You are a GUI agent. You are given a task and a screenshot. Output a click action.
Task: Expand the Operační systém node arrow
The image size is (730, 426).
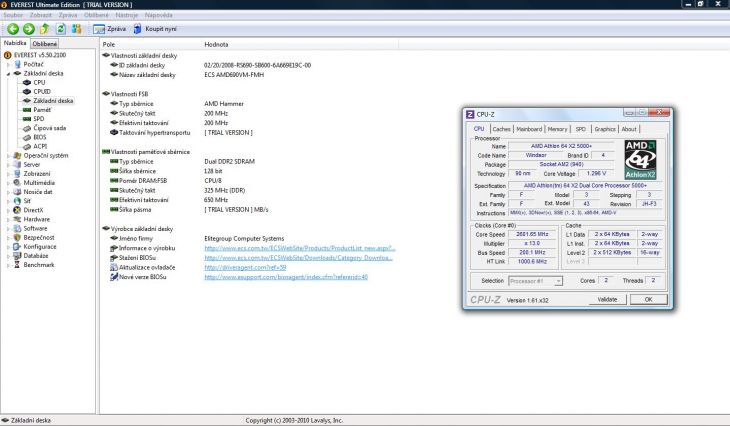[8, 156]
